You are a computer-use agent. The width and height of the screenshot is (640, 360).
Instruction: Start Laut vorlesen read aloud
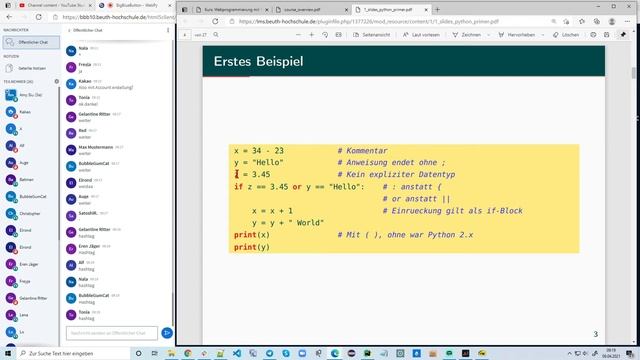[x=421, y=35]
